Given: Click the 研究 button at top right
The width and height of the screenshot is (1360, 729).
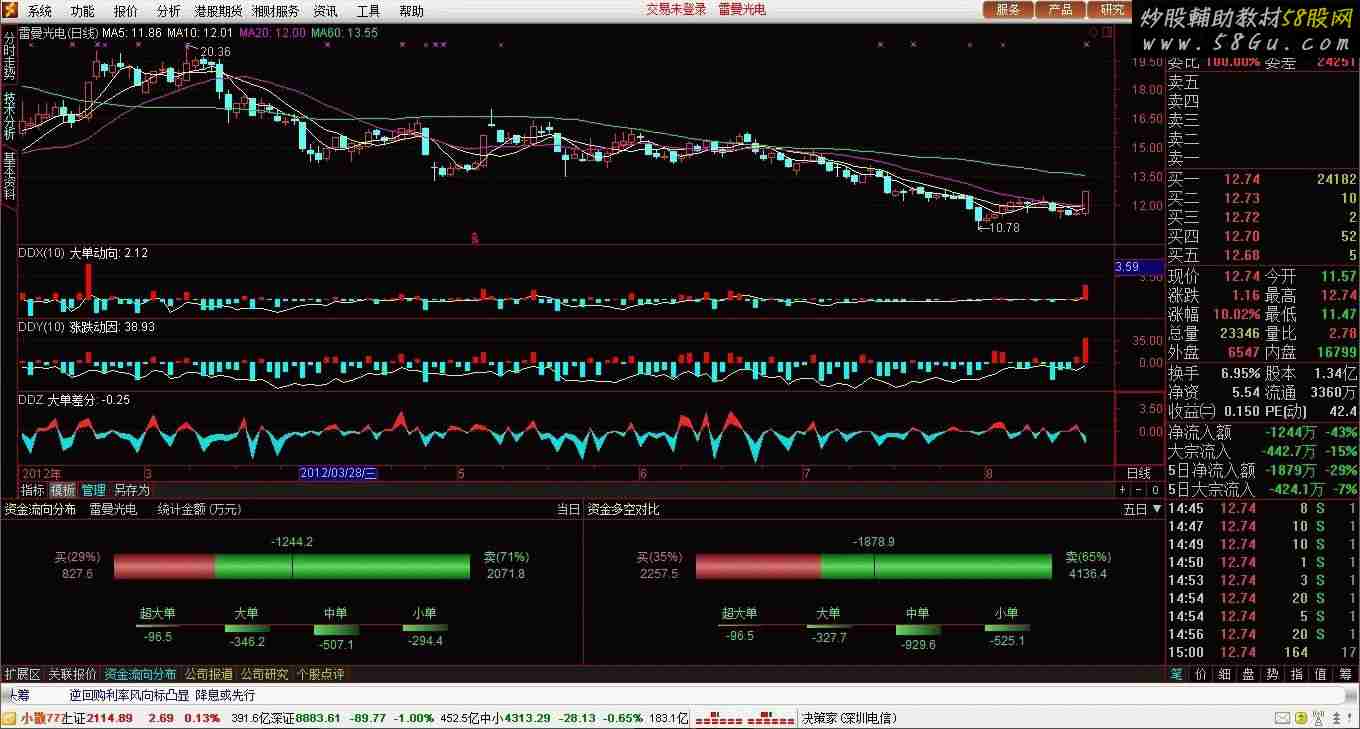Looking at the screenshot, I should pos(1111,10).
